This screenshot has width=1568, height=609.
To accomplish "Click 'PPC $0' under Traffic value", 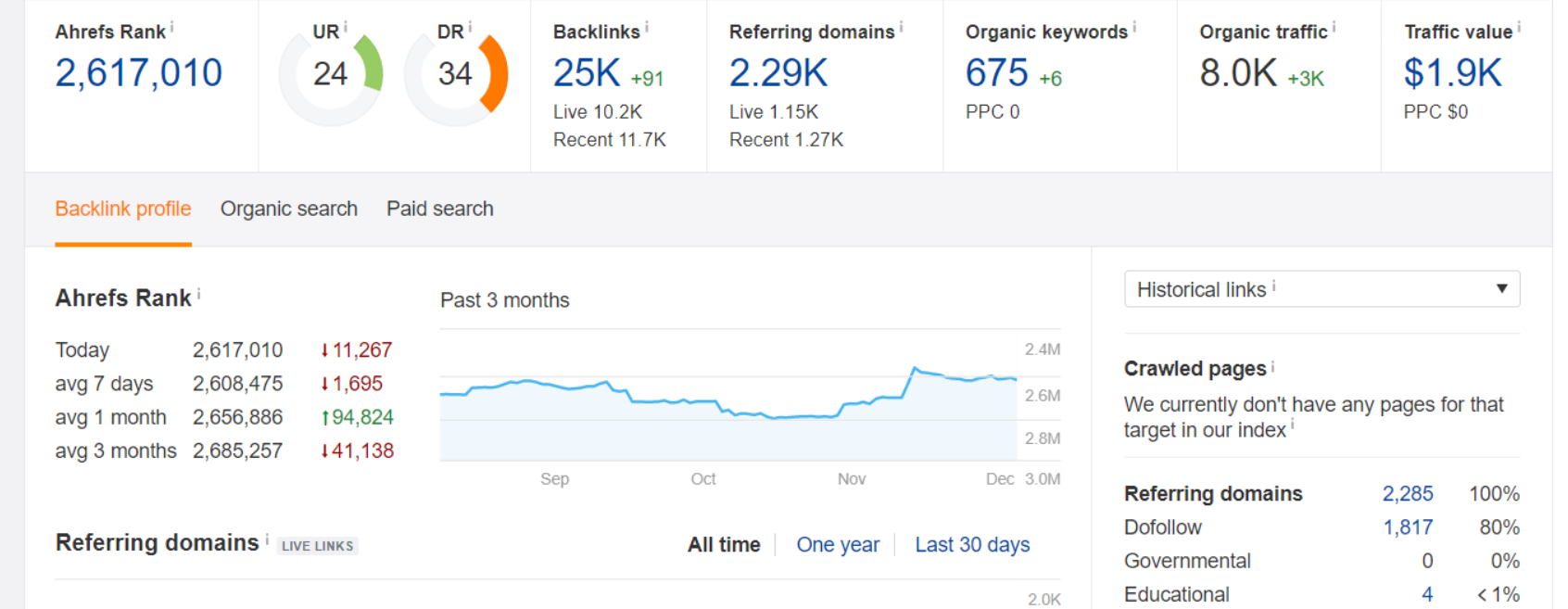I will click(x=1435, y=112).
